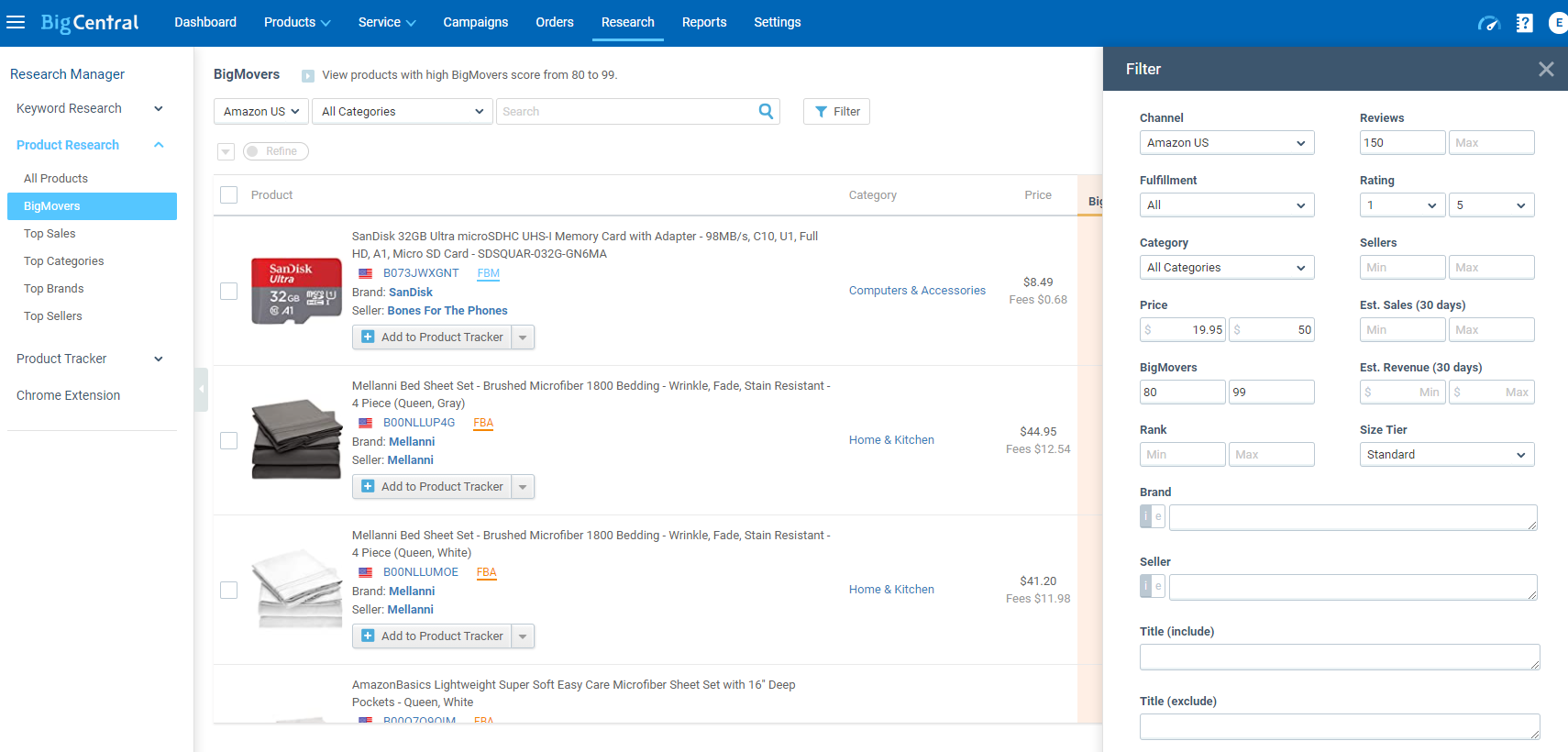Screen dimensions: 1568x752
Task: Open the Channel dropdown in Filter
Action: point(1227,142)
